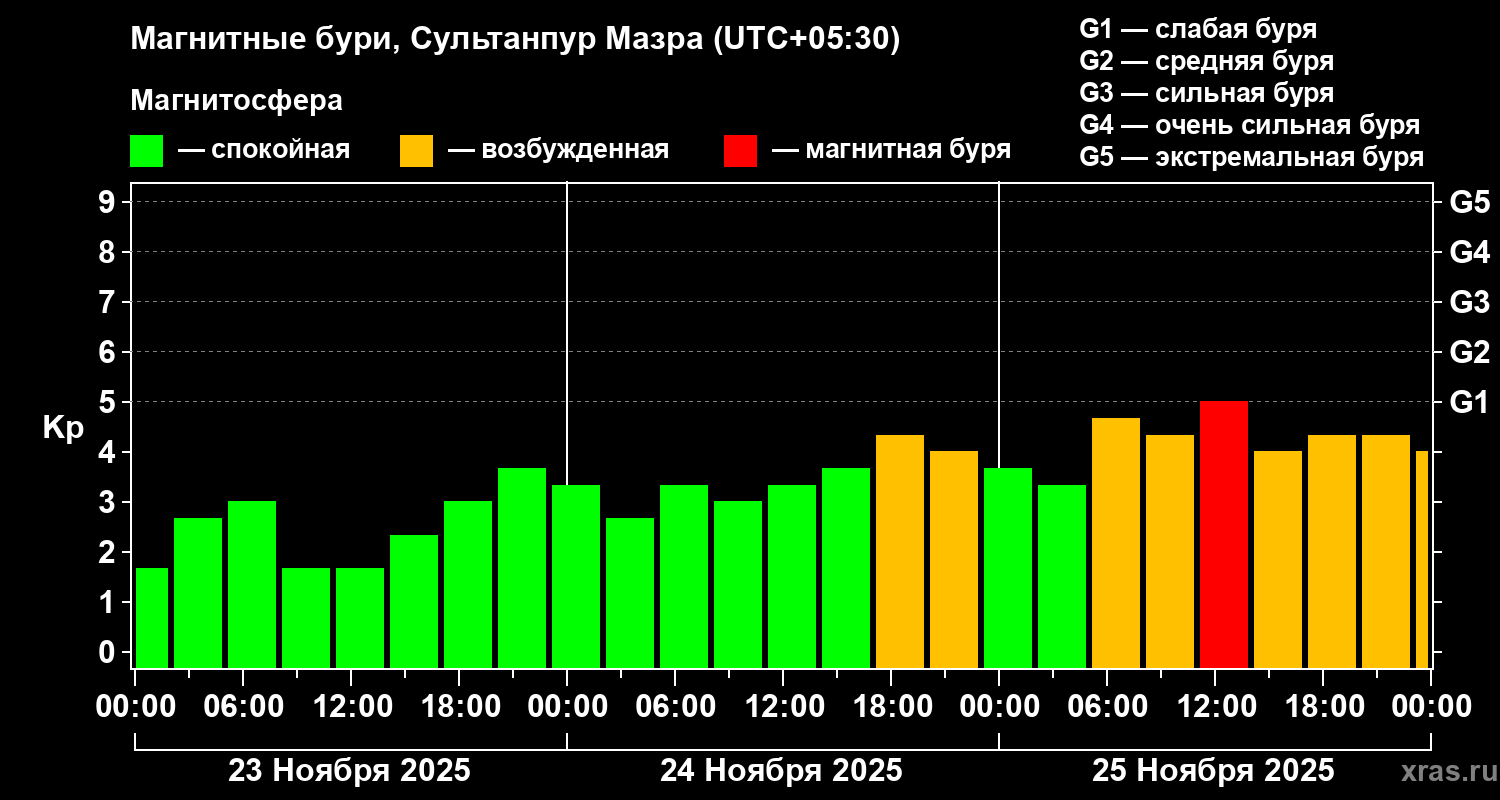The width and height of the screenshot is (1500, 800).
Task: Click the '06:00' time label above 23 Ноября
Action: click(243, 707)
